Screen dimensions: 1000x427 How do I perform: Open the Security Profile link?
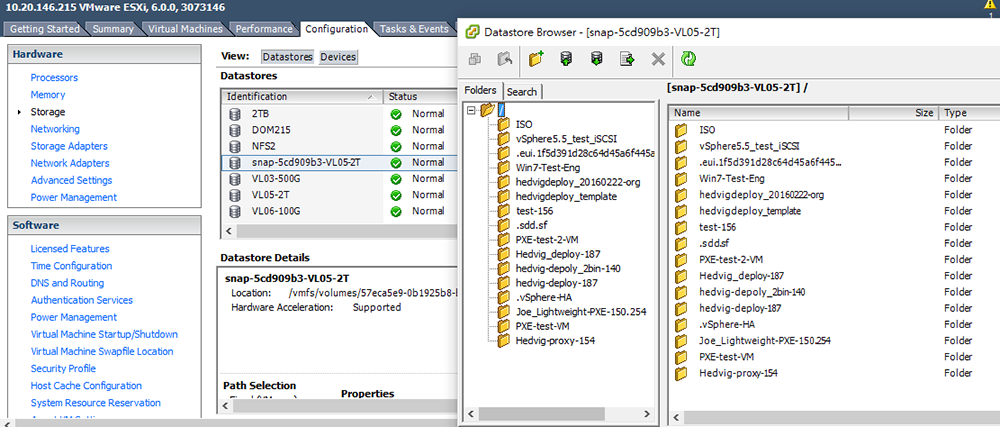63,368
